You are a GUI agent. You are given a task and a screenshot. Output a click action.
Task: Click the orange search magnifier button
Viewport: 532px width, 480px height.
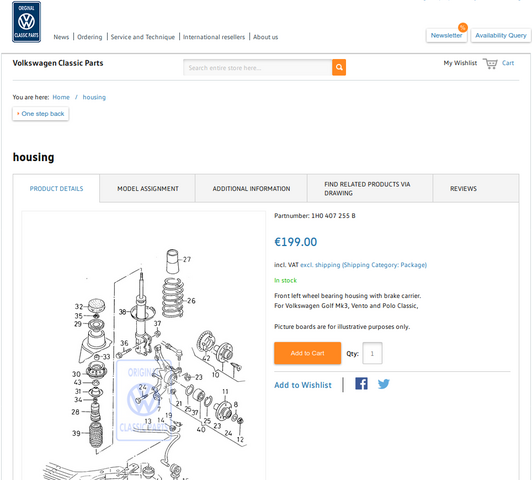(x=339, y=67)
